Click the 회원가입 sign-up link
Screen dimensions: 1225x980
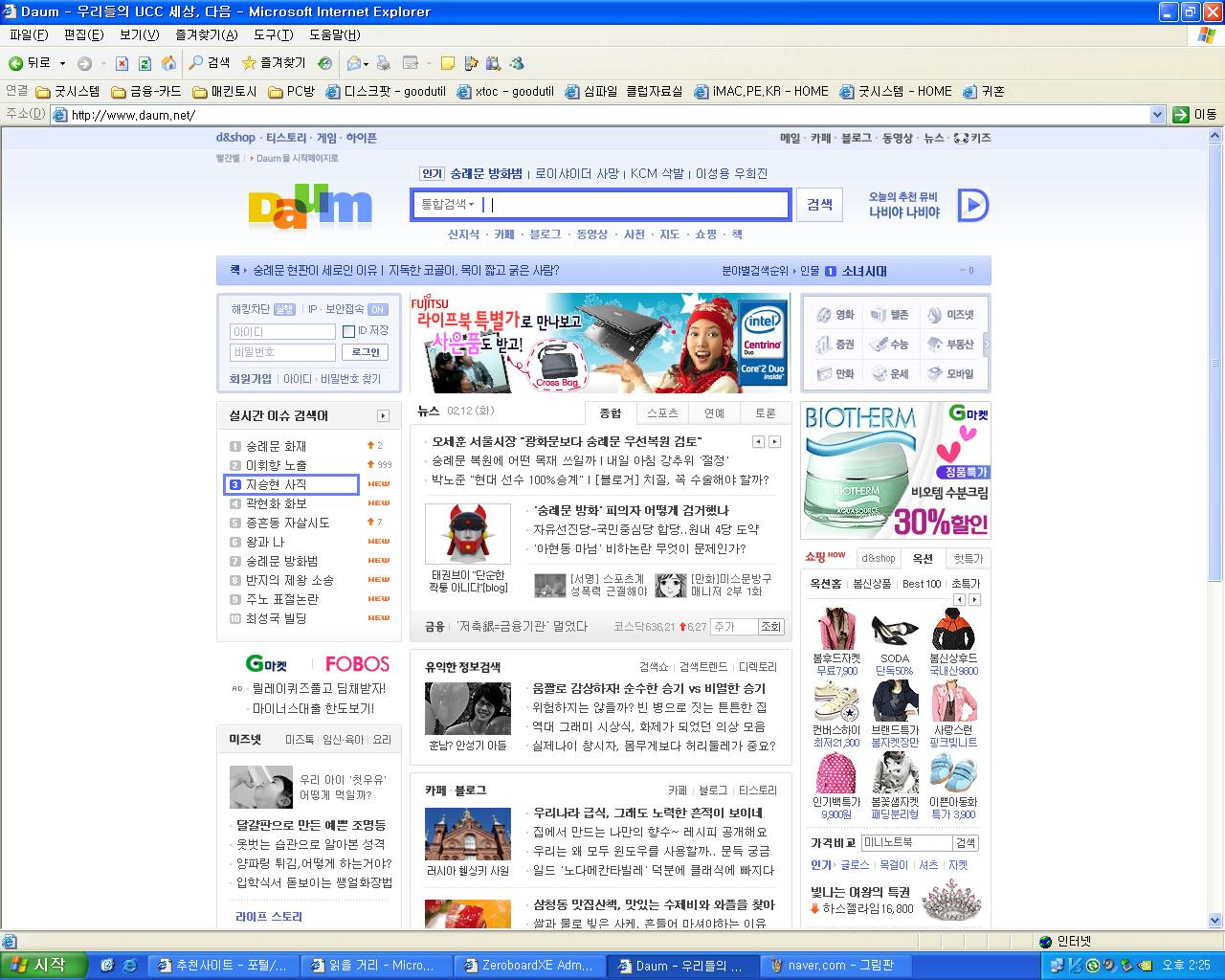251,379
